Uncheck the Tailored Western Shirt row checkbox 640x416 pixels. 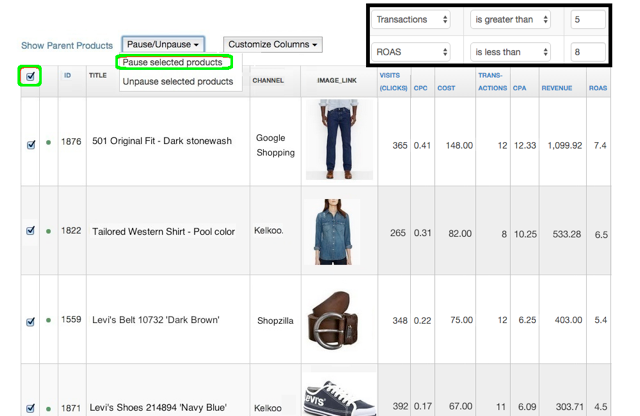pyautogui.click(x=31, y=231)
